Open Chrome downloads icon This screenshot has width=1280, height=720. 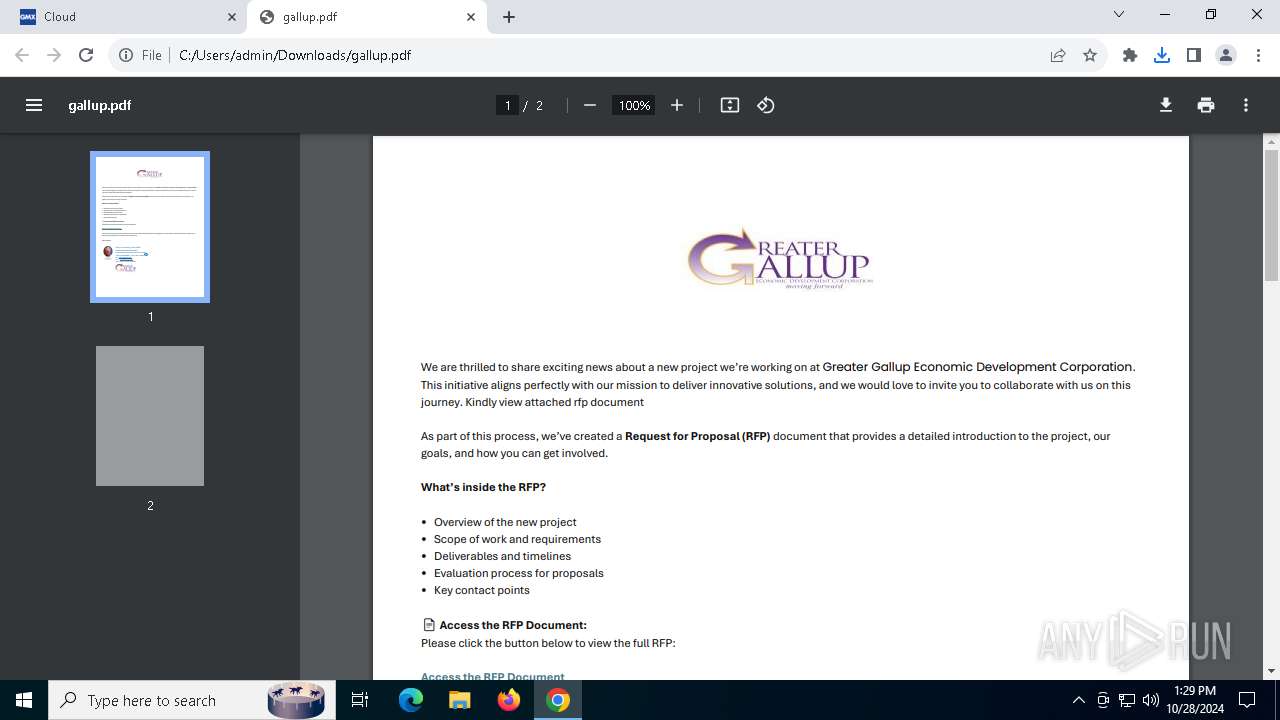point(1162,55)
